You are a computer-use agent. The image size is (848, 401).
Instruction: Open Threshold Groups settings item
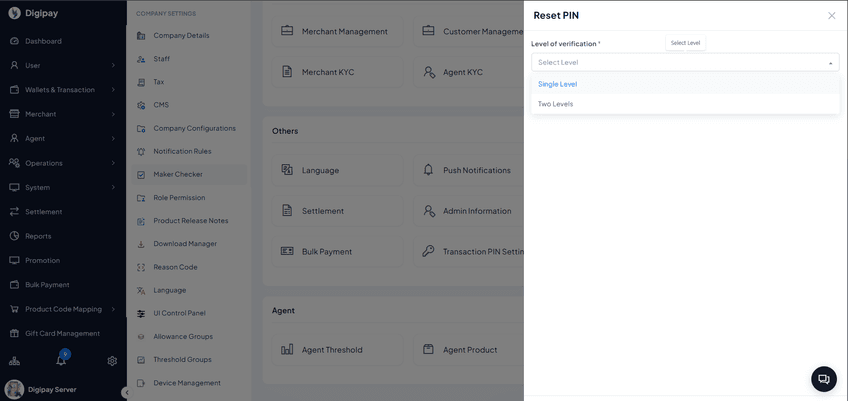189,360
